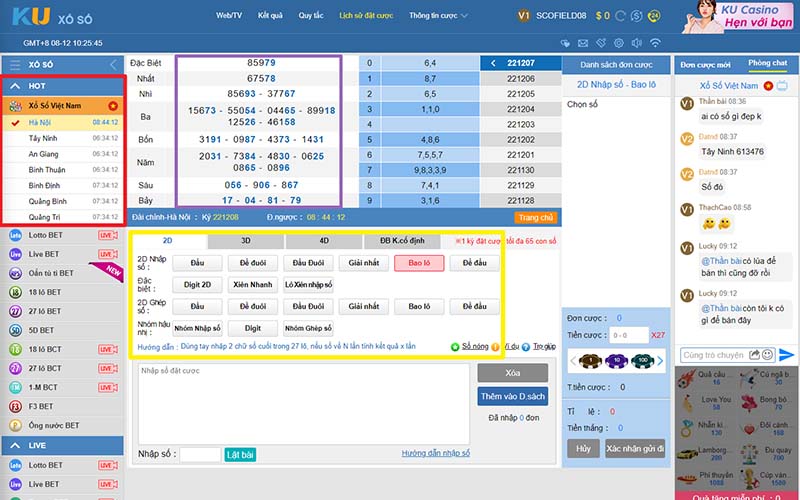
Task: Open the emoji smiley picker in chat
Action: pyautogui.click(x=767, y=355)
